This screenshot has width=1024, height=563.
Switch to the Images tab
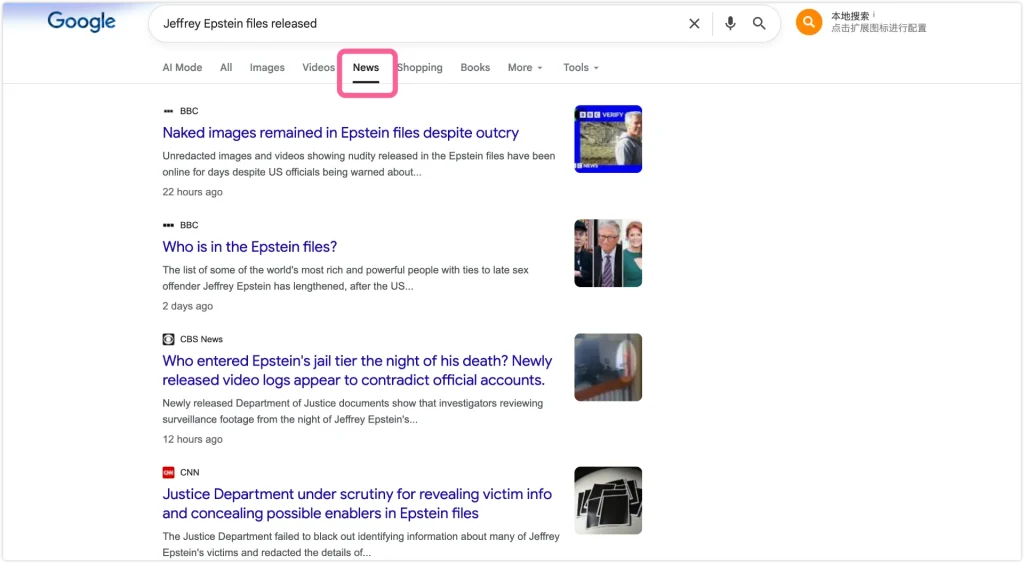coord(267,68)
